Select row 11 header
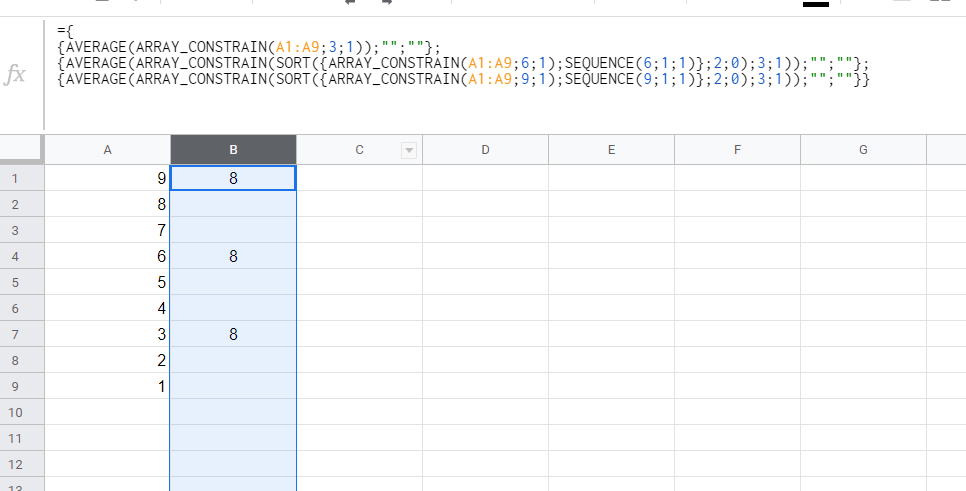 pos(22,438)
